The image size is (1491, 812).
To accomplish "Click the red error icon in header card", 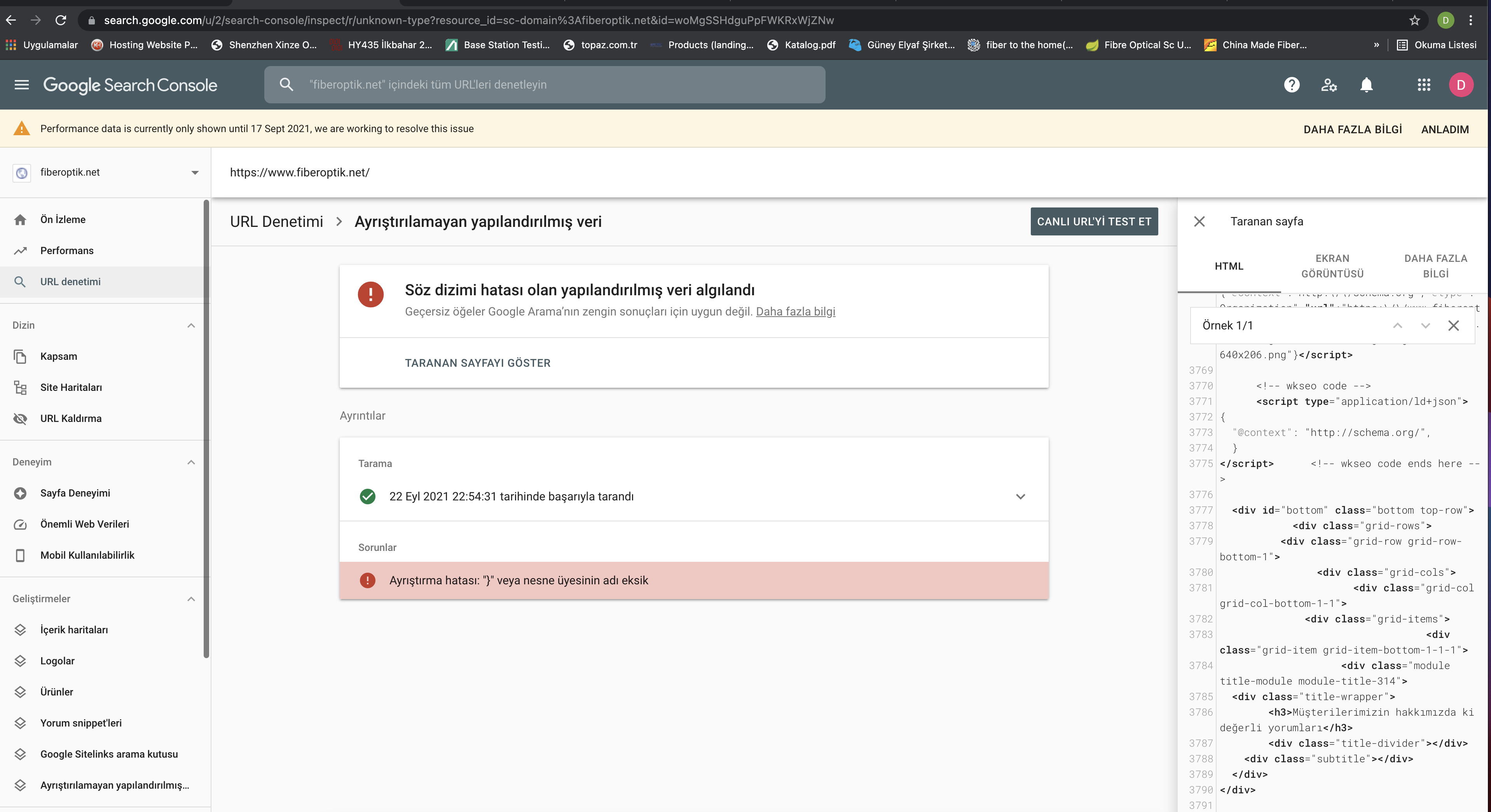I will pyautogui.click(x=370, y=294).
